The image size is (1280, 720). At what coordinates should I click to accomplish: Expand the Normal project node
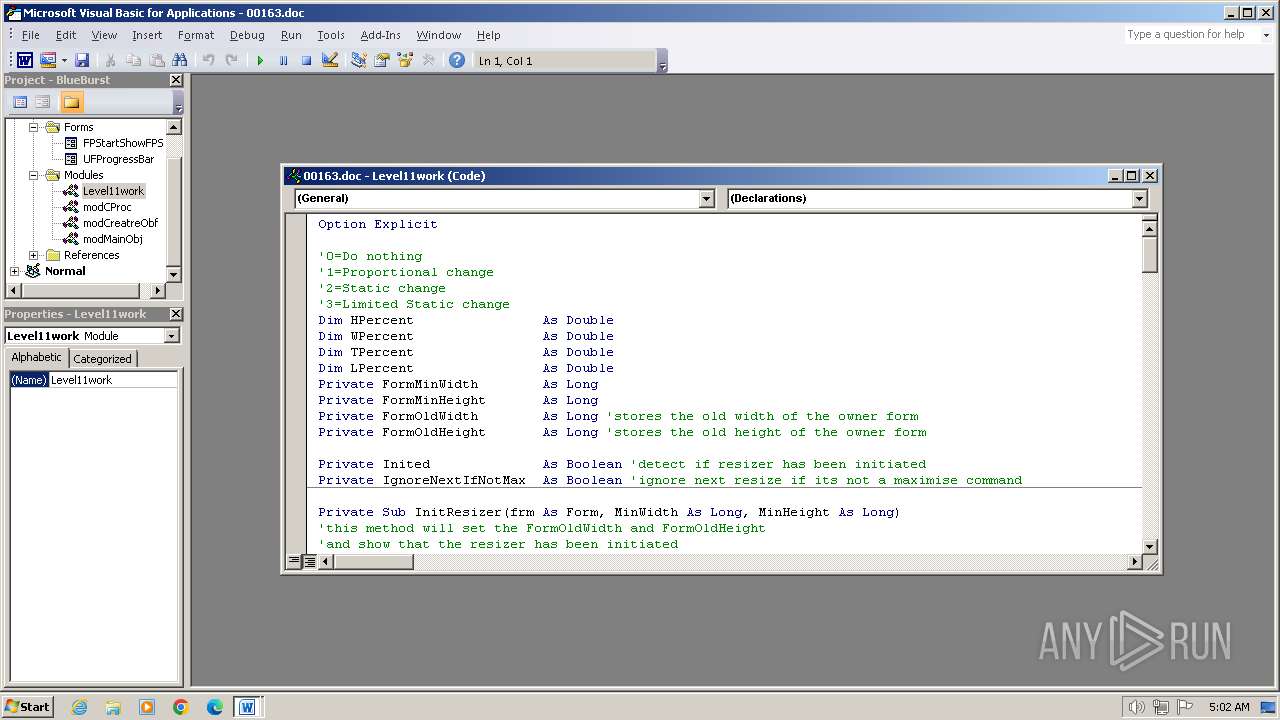(14, 271)
